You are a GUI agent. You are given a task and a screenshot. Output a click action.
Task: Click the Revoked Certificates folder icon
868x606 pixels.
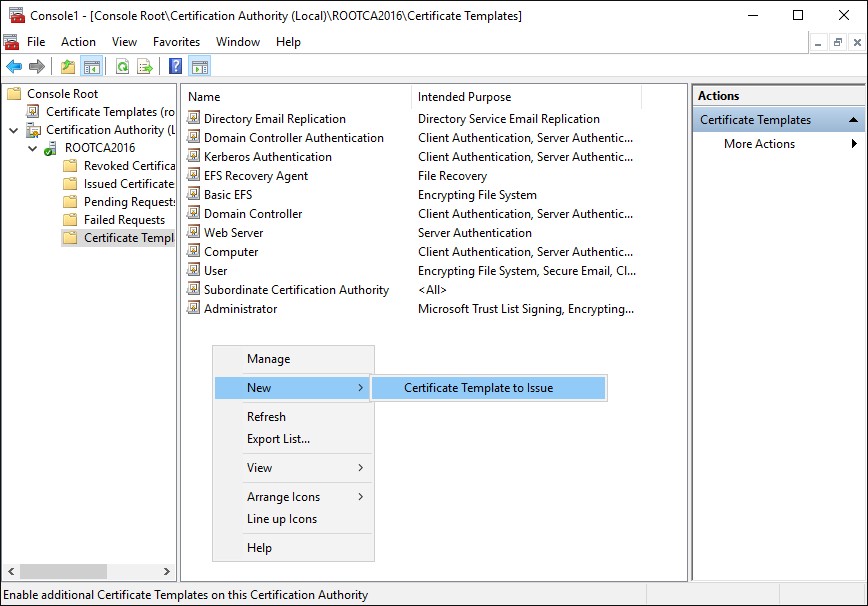click(x=70, y=166)
